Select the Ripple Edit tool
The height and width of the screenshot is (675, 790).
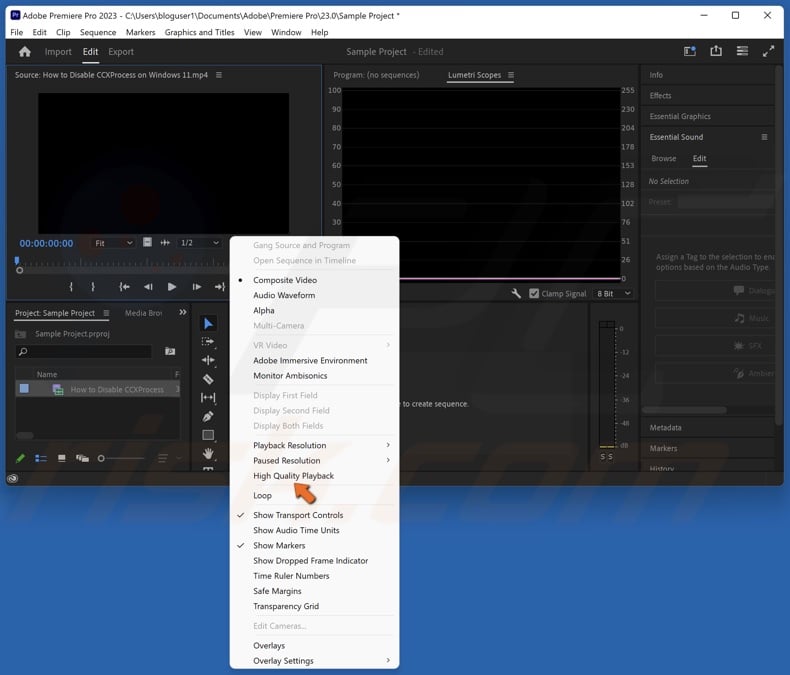208,360
